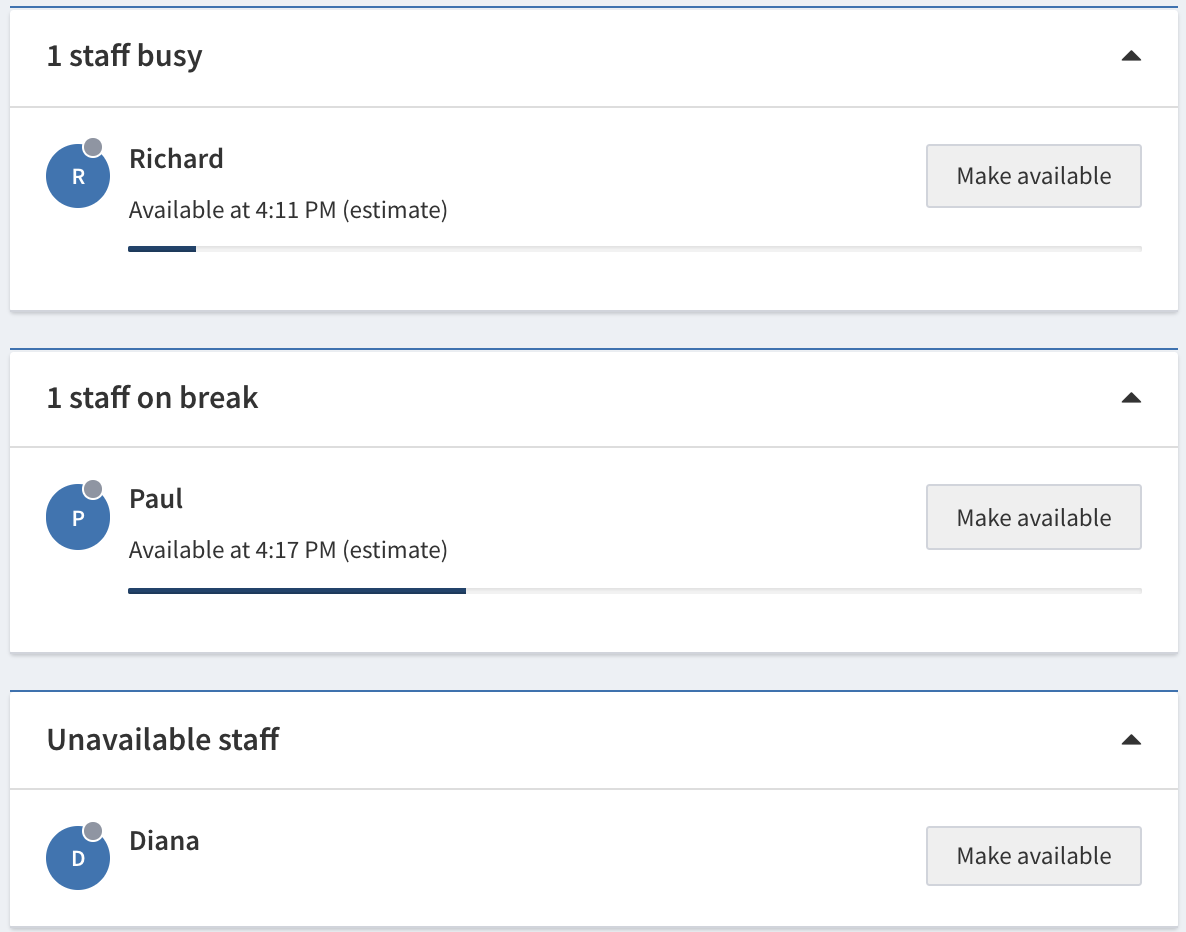Select the '1 staff on break' header title
This screenshot has height=932, width=1186.
[x=153, y=398]
